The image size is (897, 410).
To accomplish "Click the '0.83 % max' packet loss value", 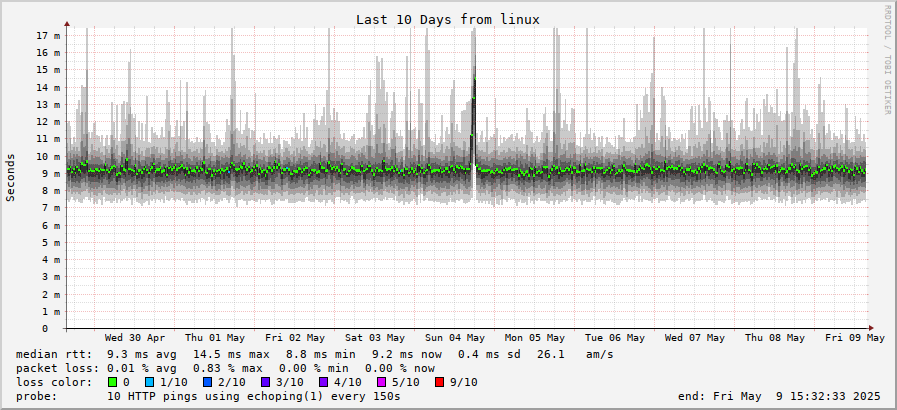I will pos(228,368).
